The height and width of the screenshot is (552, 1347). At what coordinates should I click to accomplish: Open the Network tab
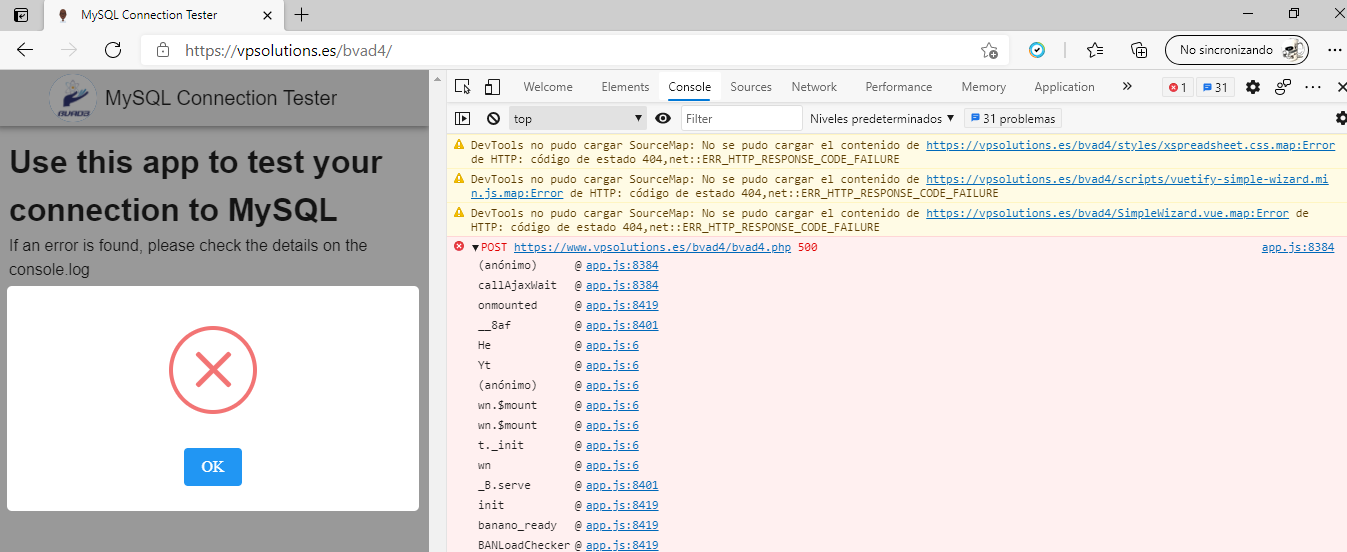click(x=814, y=87)
